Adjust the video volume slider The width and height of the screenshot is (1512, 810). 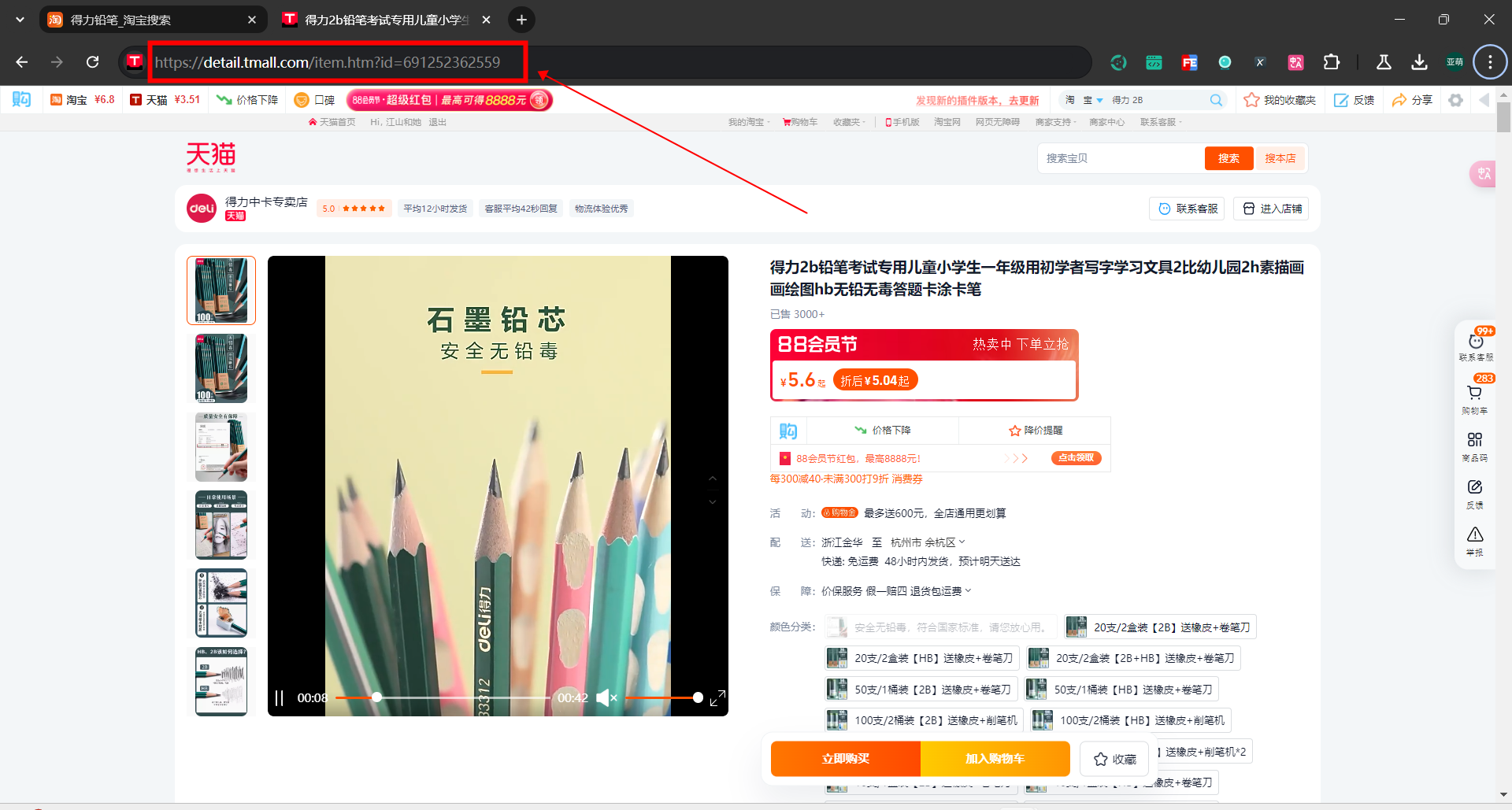point(661,697)
